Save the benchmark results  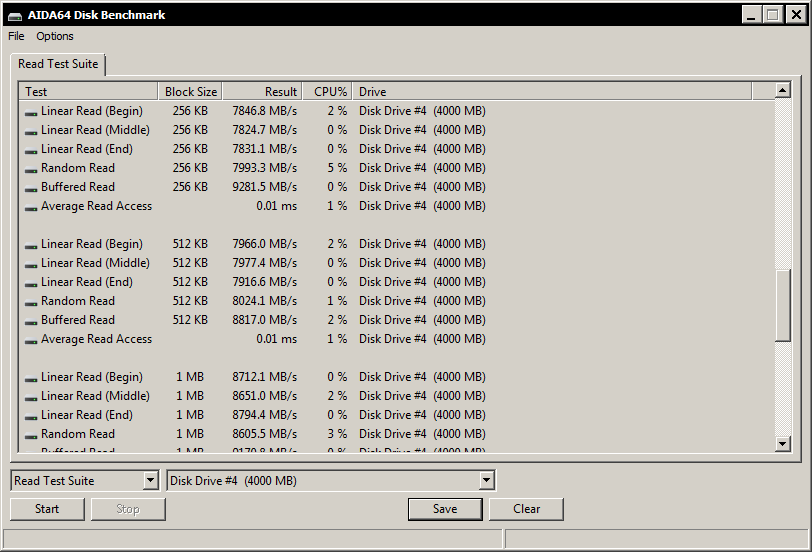click(445, 509)
